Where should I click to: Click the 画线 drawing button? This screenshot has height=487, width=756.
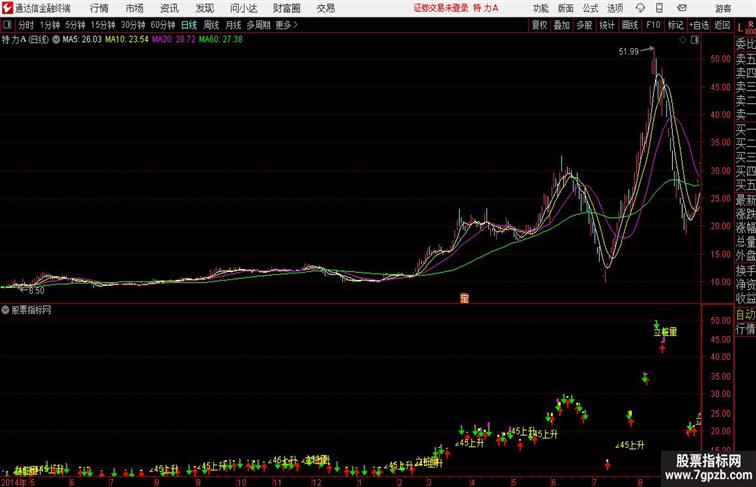coord(630,25)
